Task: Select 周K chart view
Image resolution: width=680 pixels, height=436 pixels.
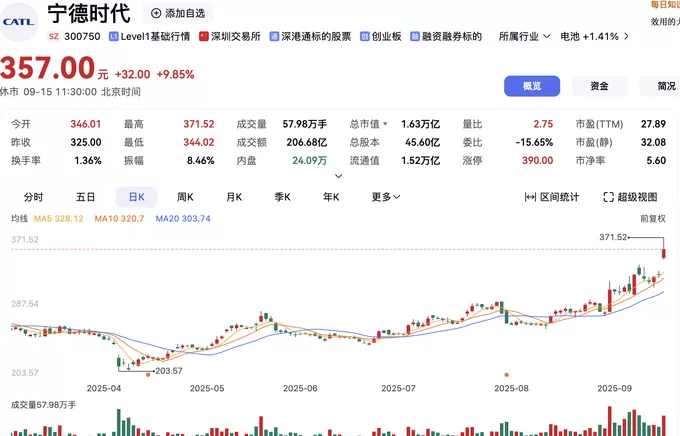Action: tap(185, 197)
